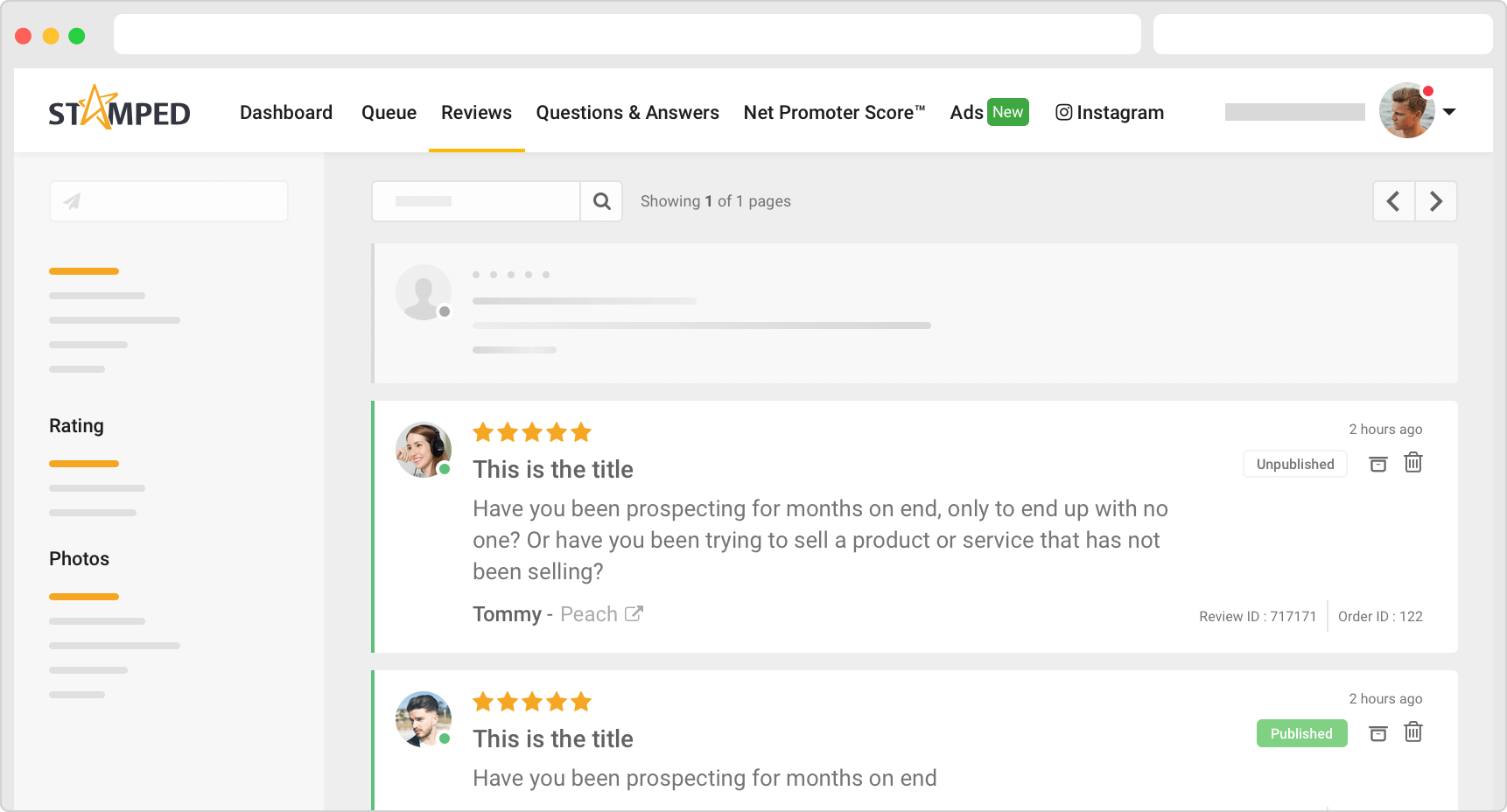Archive Tommy's unpublished review

coord(1378,464)
